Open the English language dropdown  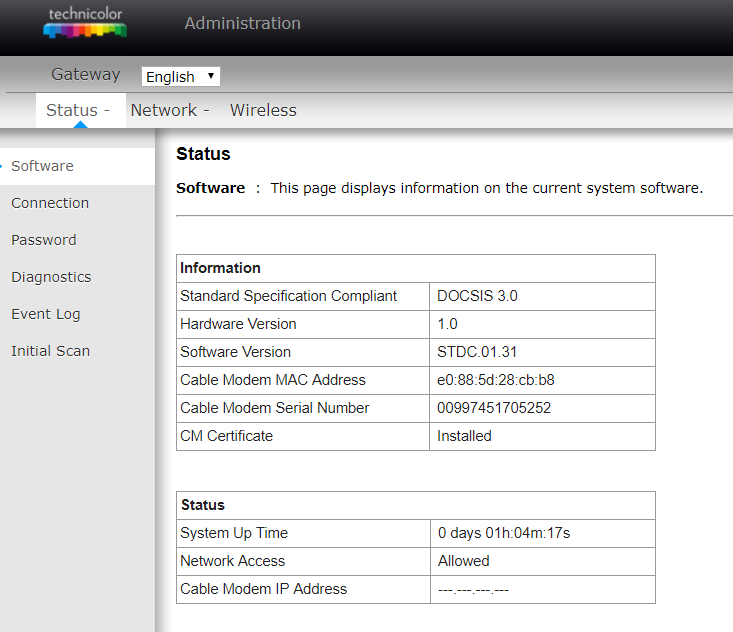pos(180,76)
